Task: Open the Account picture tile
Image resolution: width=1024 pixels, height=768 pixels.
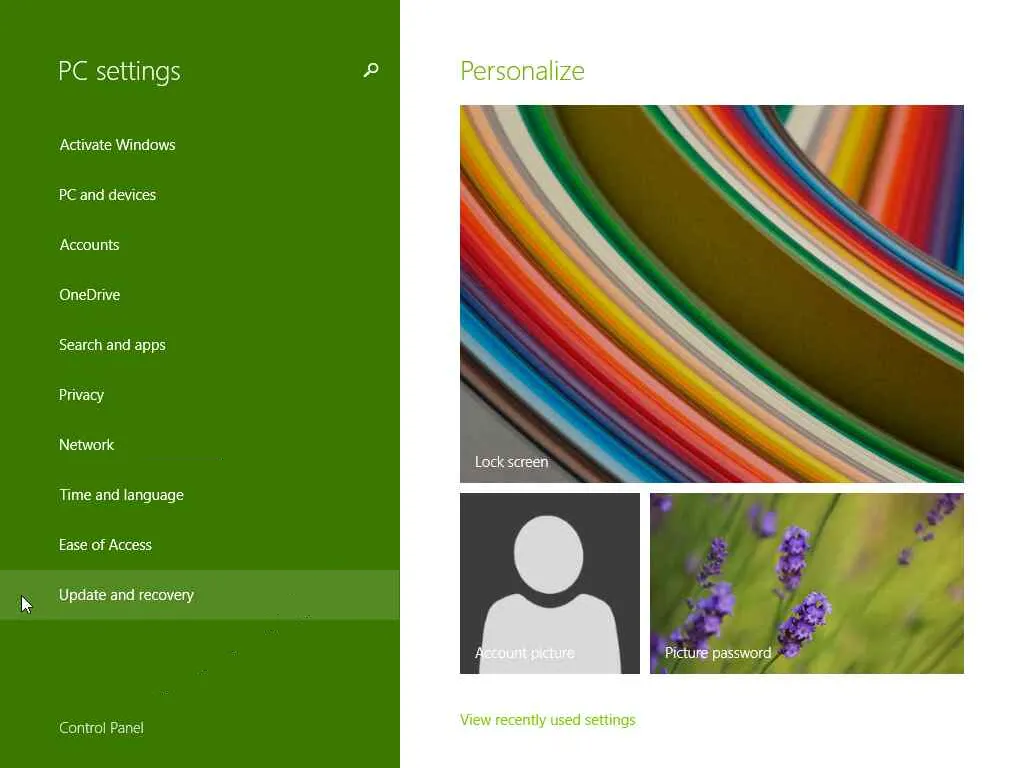Action: click(550, 583)
